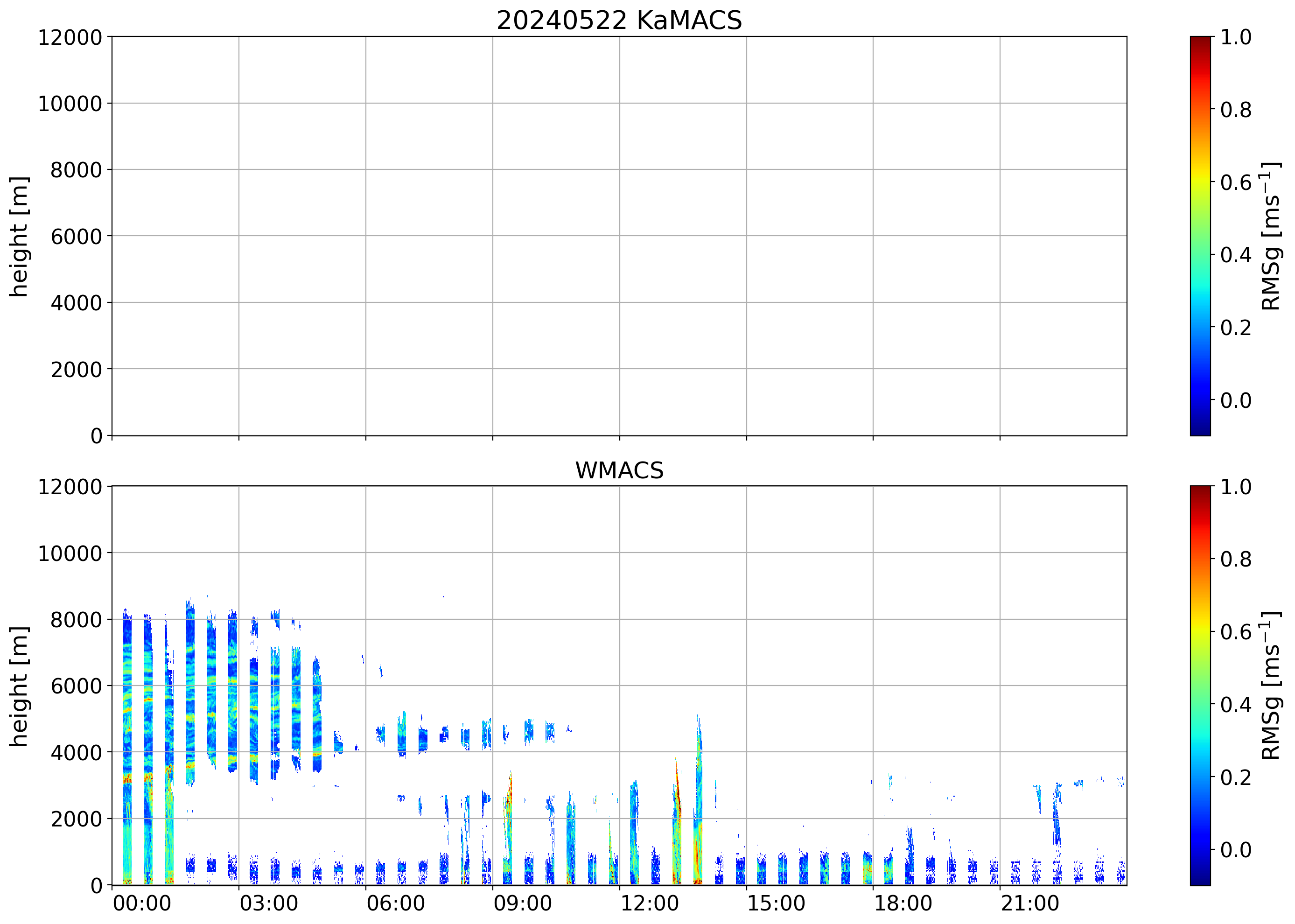This screenshot has width=1295, height=924.
Task: Click the bottom plot's 8000 height tick
Action: tap(76, 620)
